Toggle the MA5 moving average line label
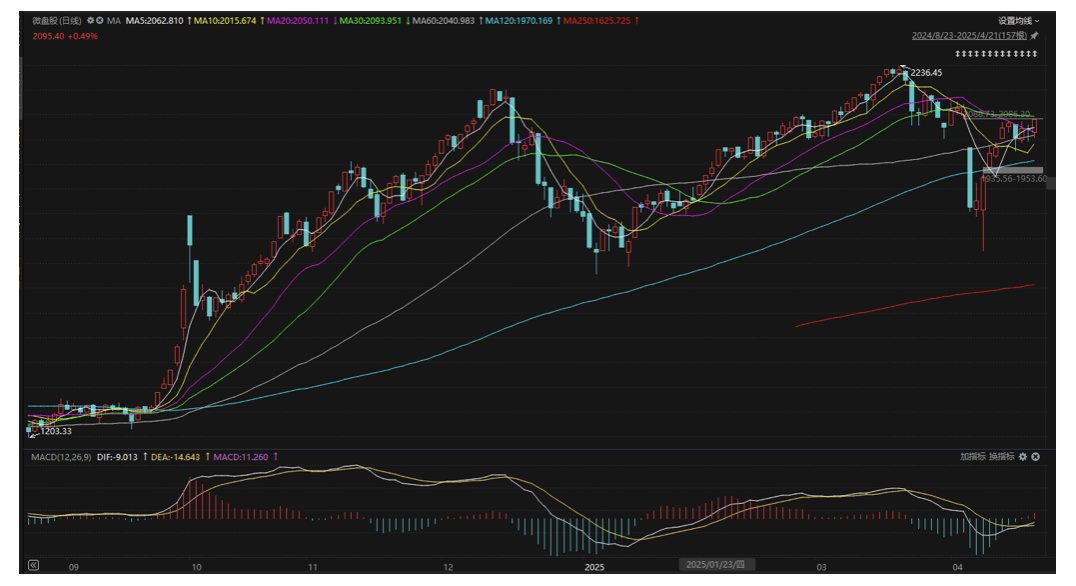The height and width of the screenshot is (586, 1076). 155,20
